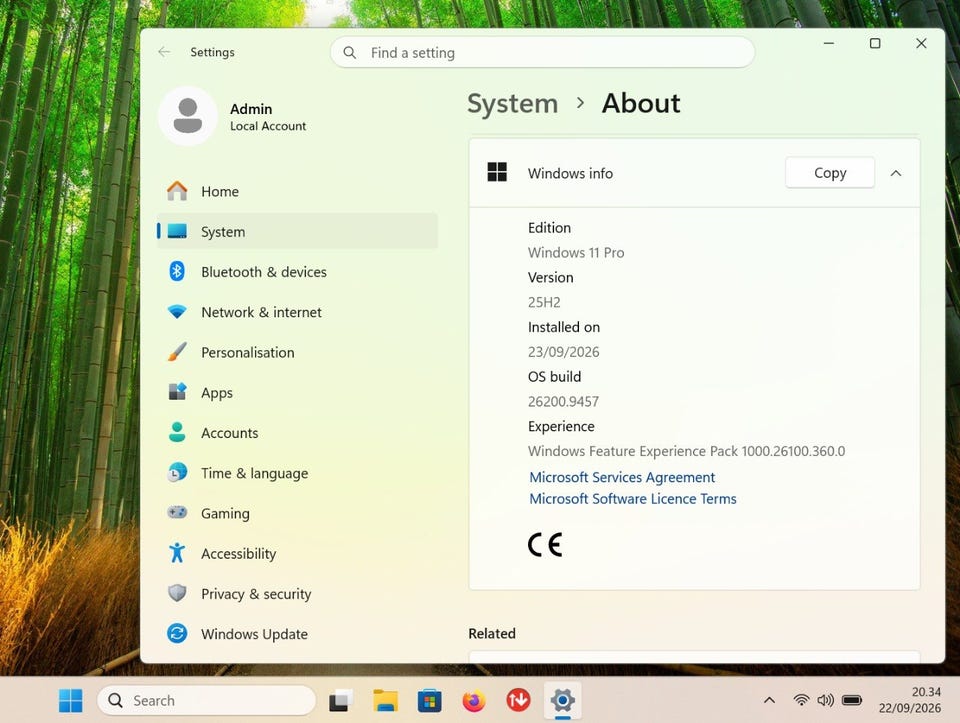This screenshot has width=960, height=723.
Task: Open the clock and date flyout
Action: (x=910, y=700)
